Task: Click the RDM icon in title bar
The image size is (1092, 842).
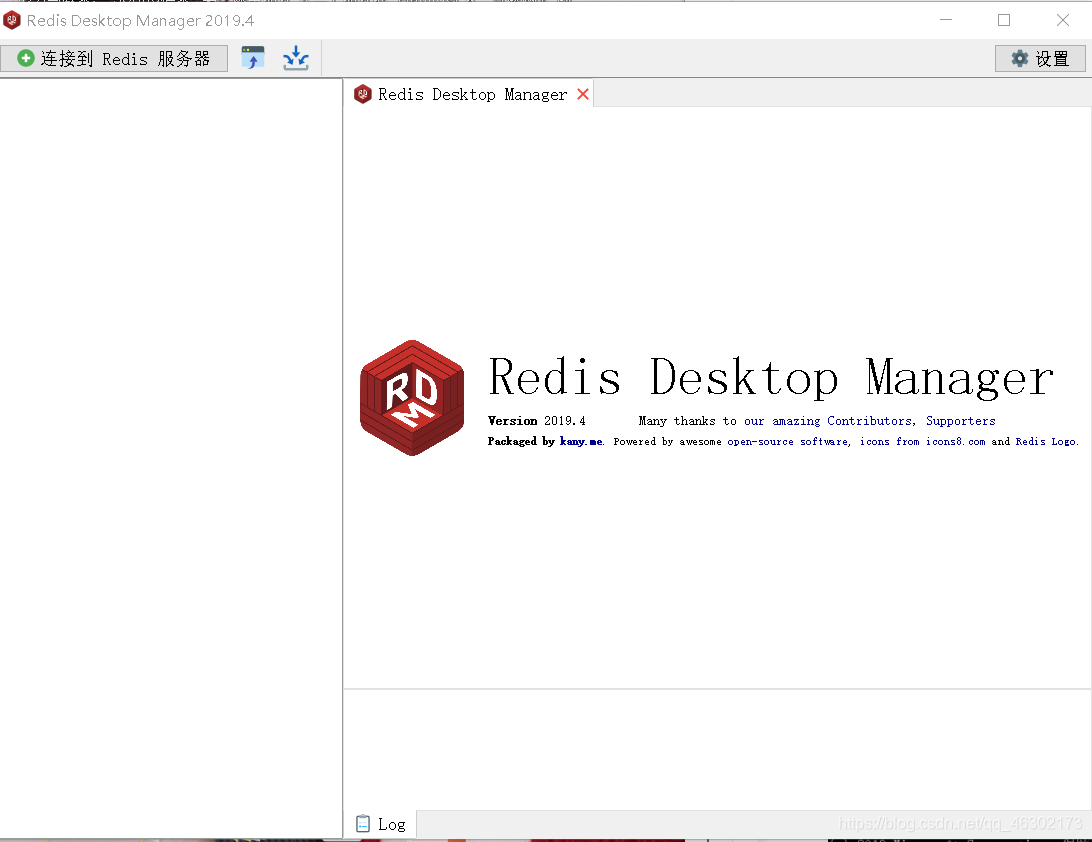Action: pyautogui.click(x=12, y=20)
